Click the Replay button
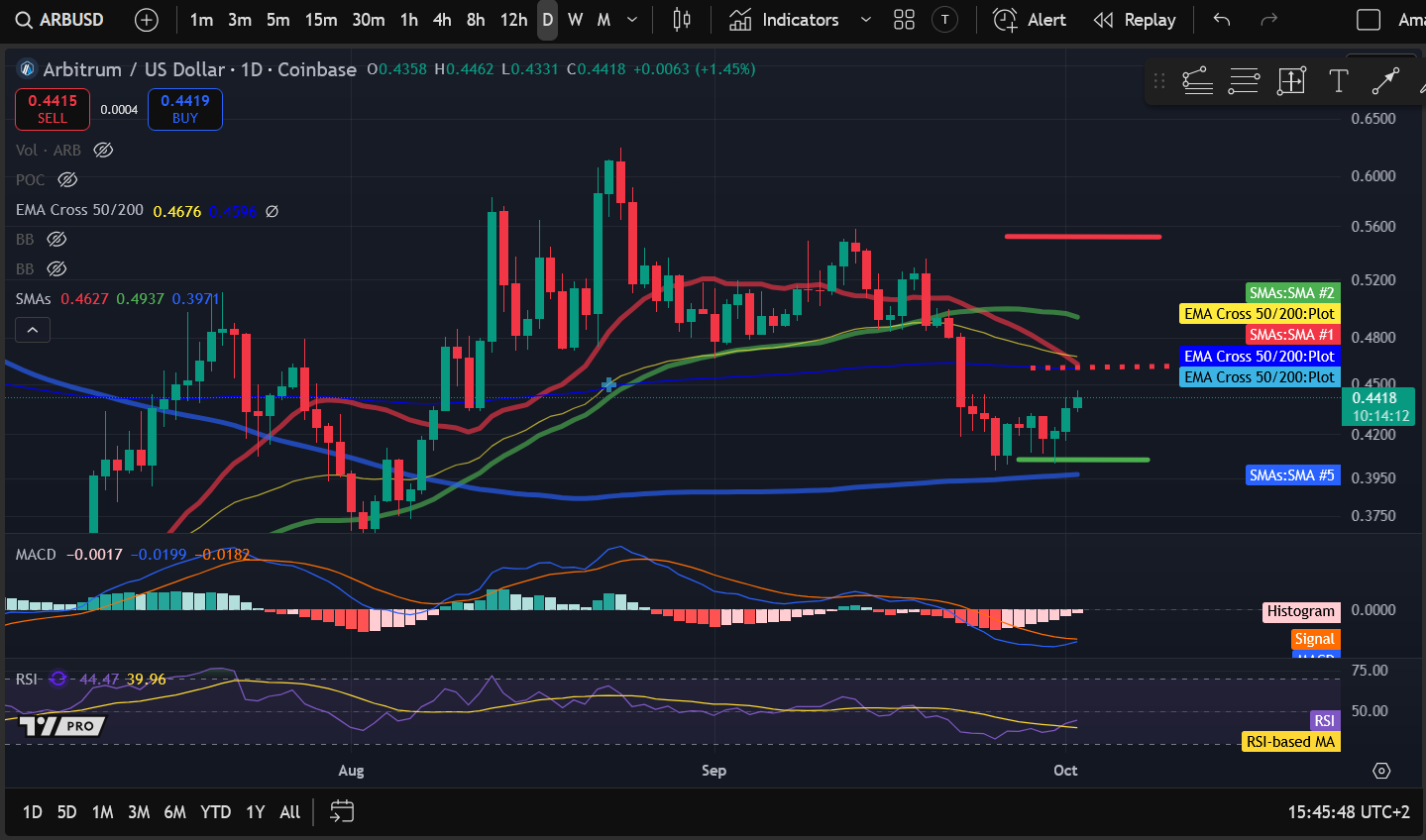The image size is (1426, 840). 1135,20
